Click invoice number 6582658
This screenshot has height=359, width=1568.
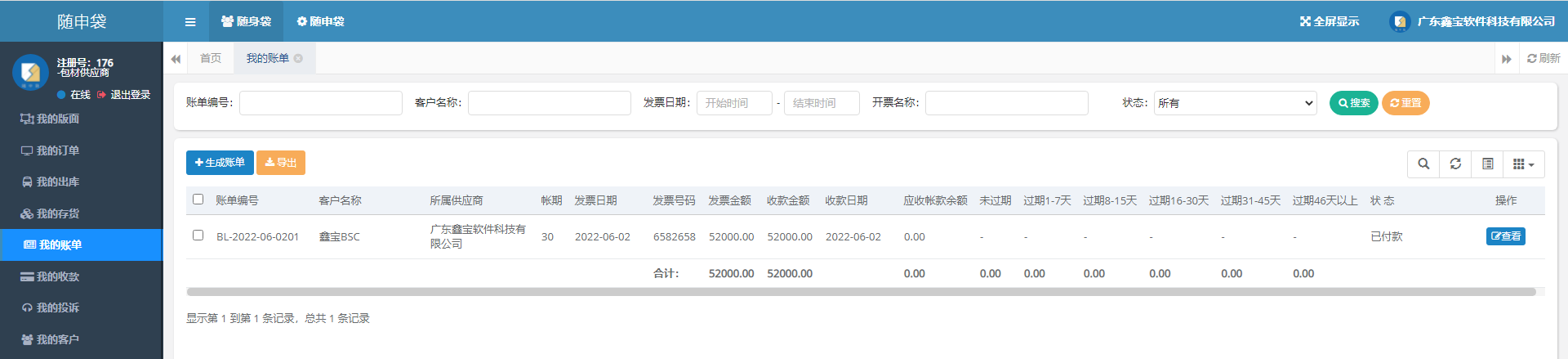pos(675,237)
